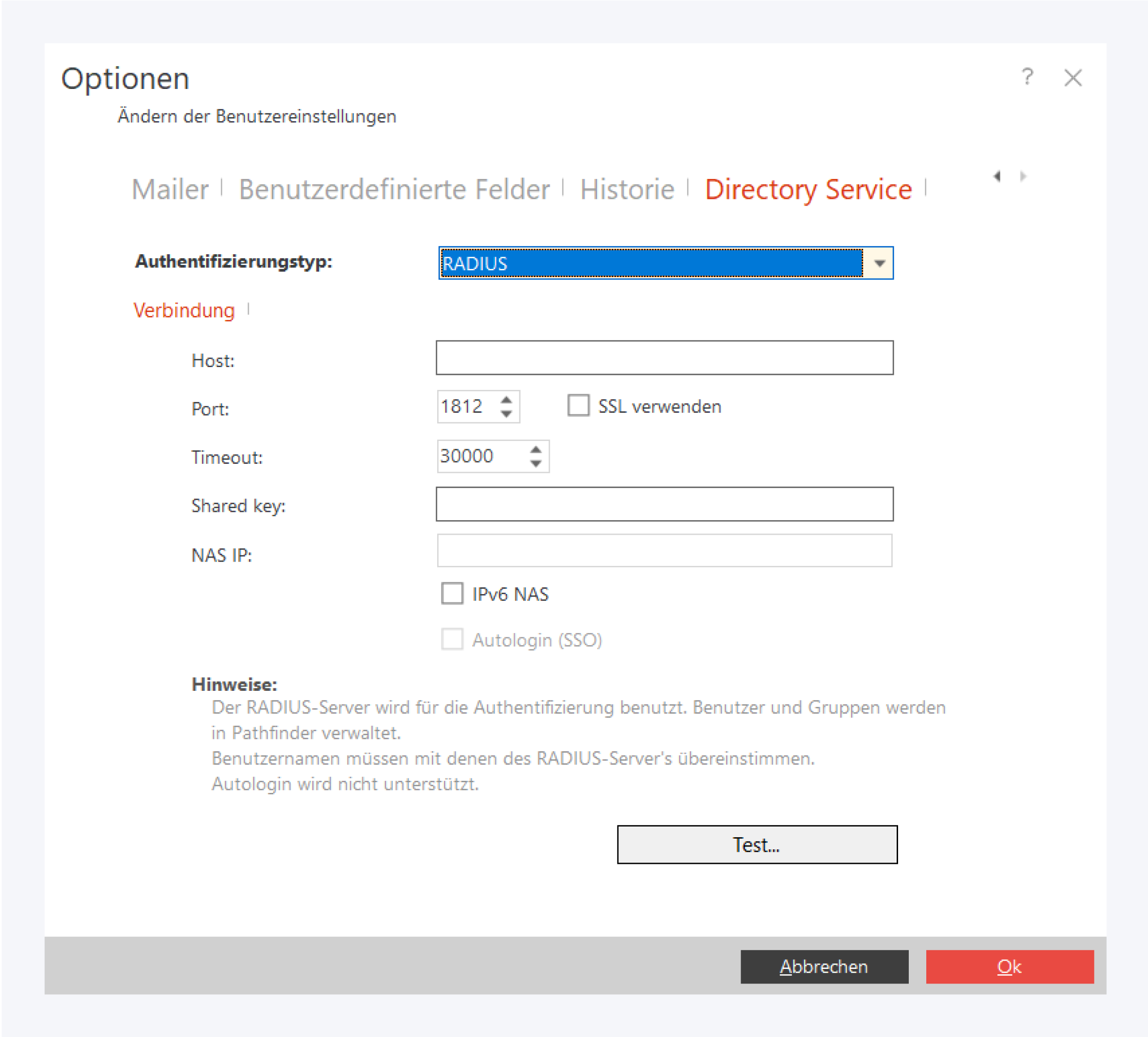Screen dimensions: 1148x1037
Task: Decrease Port value with down arrow
Action: [506, 415]
